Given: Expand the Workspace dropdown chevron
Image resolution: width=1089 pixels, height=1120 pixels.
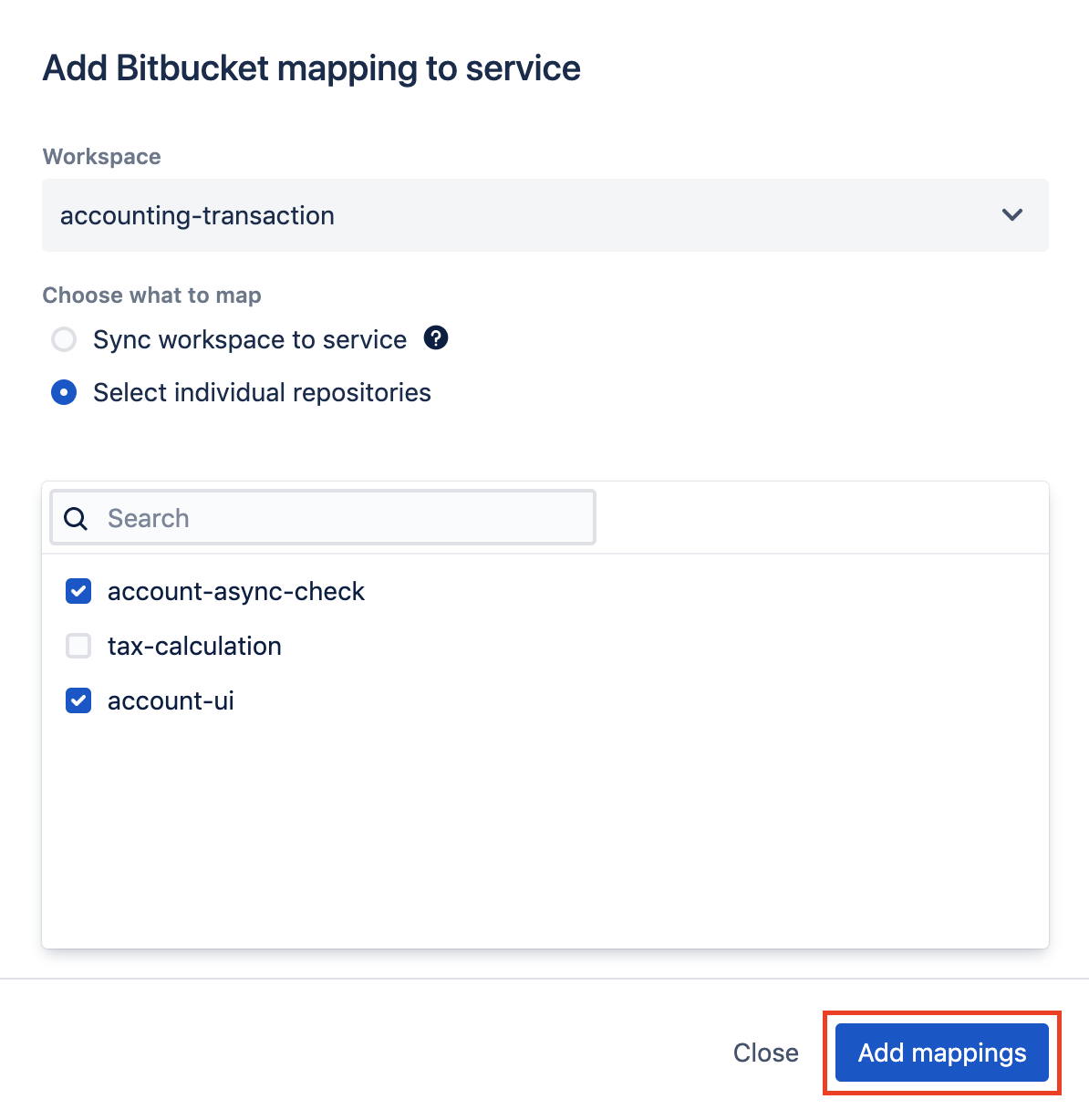Looking at the screenshot, I should pos(1012,215).
